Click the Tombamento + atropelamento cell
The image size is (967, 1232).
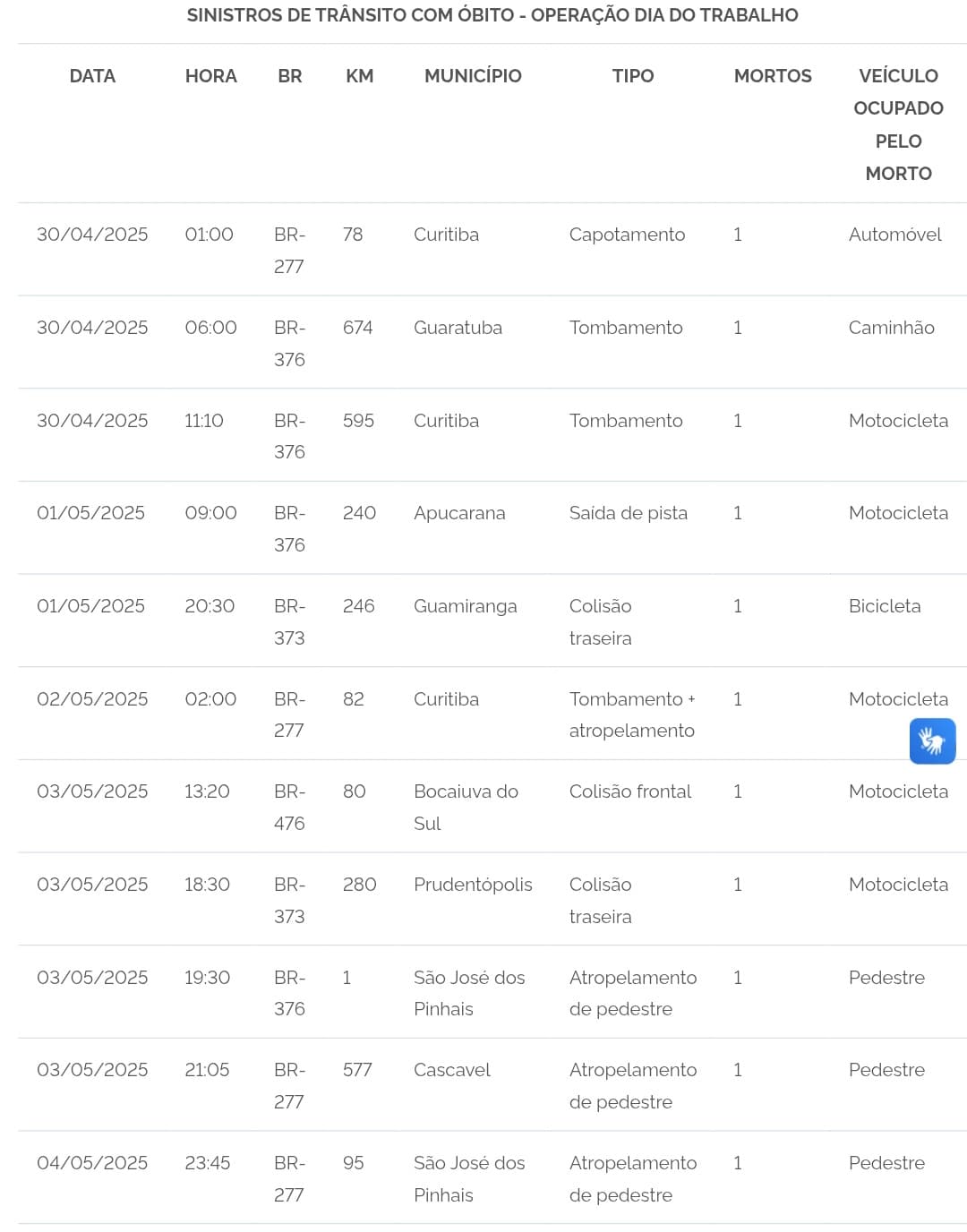click(x=632, y=714)
